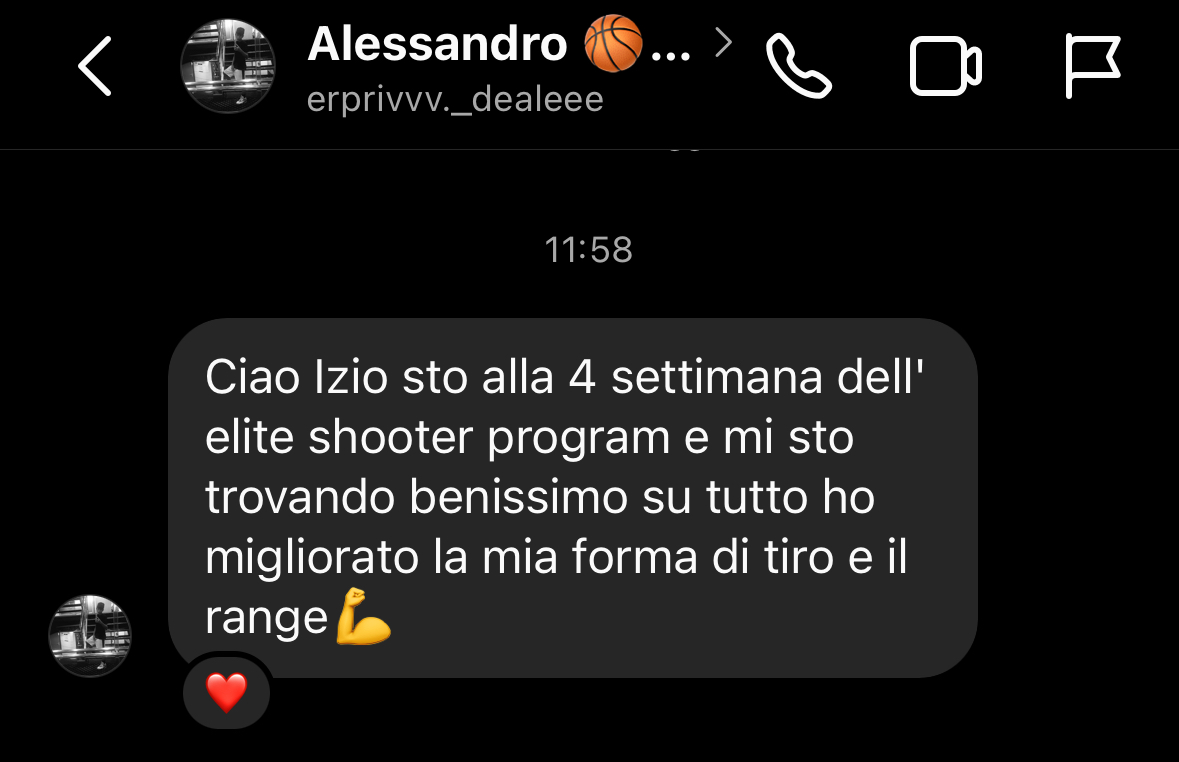1179x762 pixels.
Task: Tap the 11:58 timestamp
Action: click(589, 250)
